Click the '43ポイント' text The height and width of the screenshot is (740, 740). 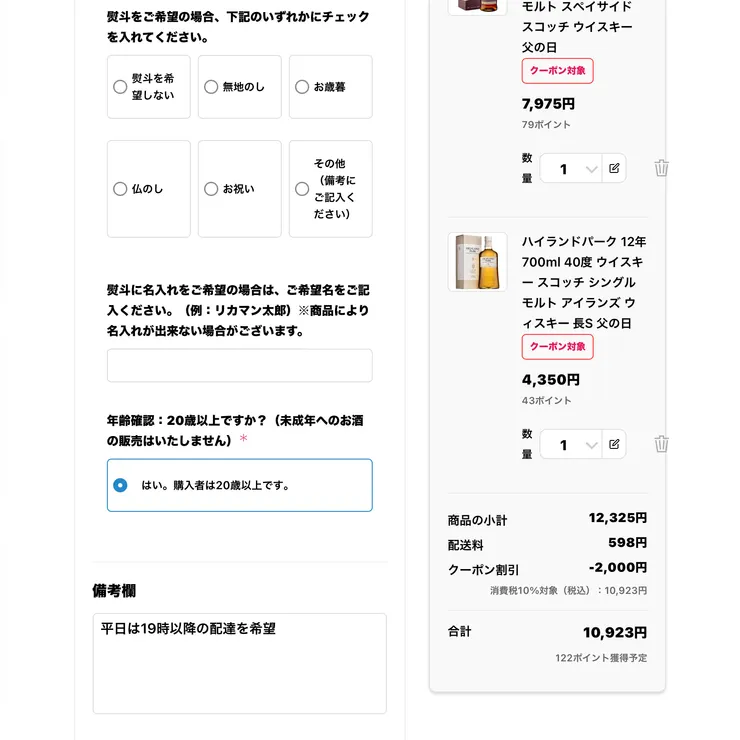[x=547, y=401]
